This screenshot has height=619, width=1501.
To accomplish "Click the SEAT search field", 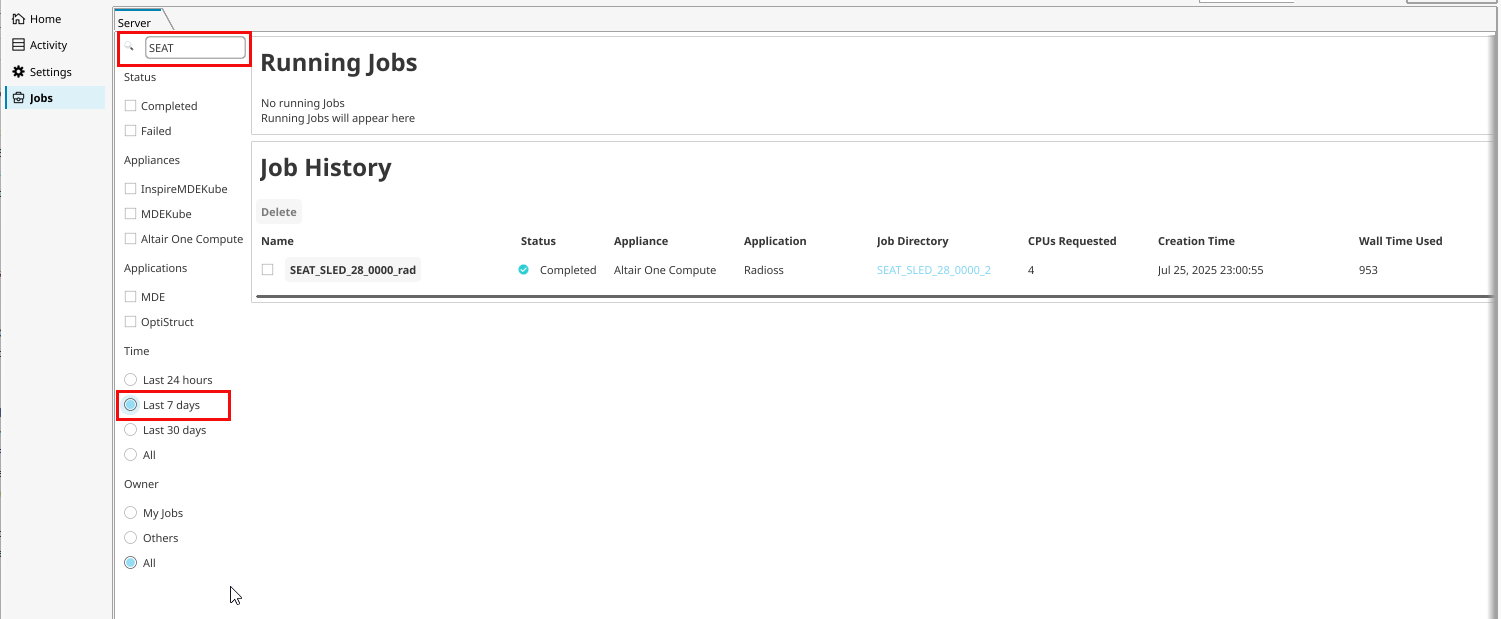I will pyautogui.click(x=195, y=47).
